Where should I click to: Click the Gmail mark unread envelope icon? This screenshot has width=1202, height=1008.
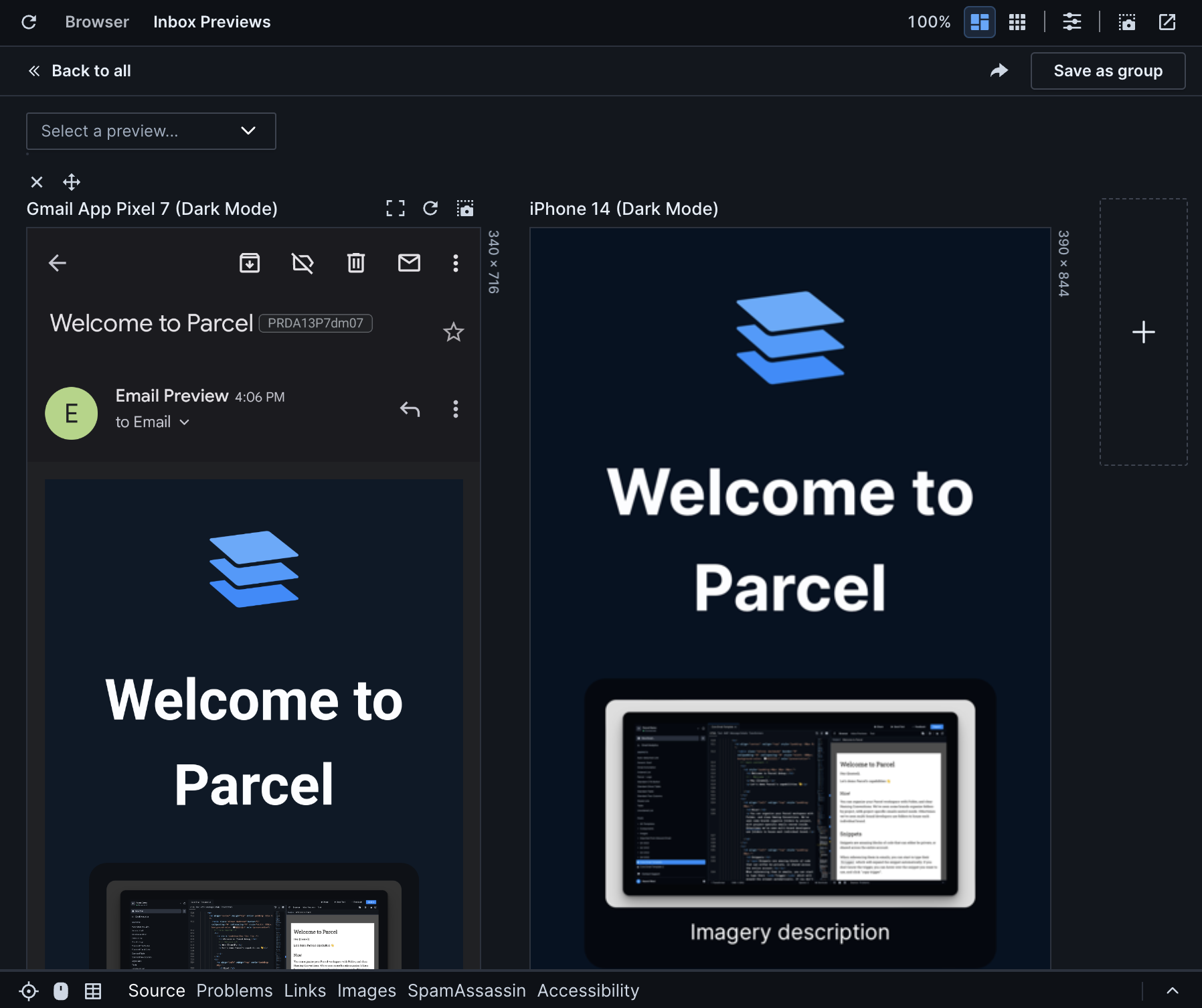pos(409,263)
